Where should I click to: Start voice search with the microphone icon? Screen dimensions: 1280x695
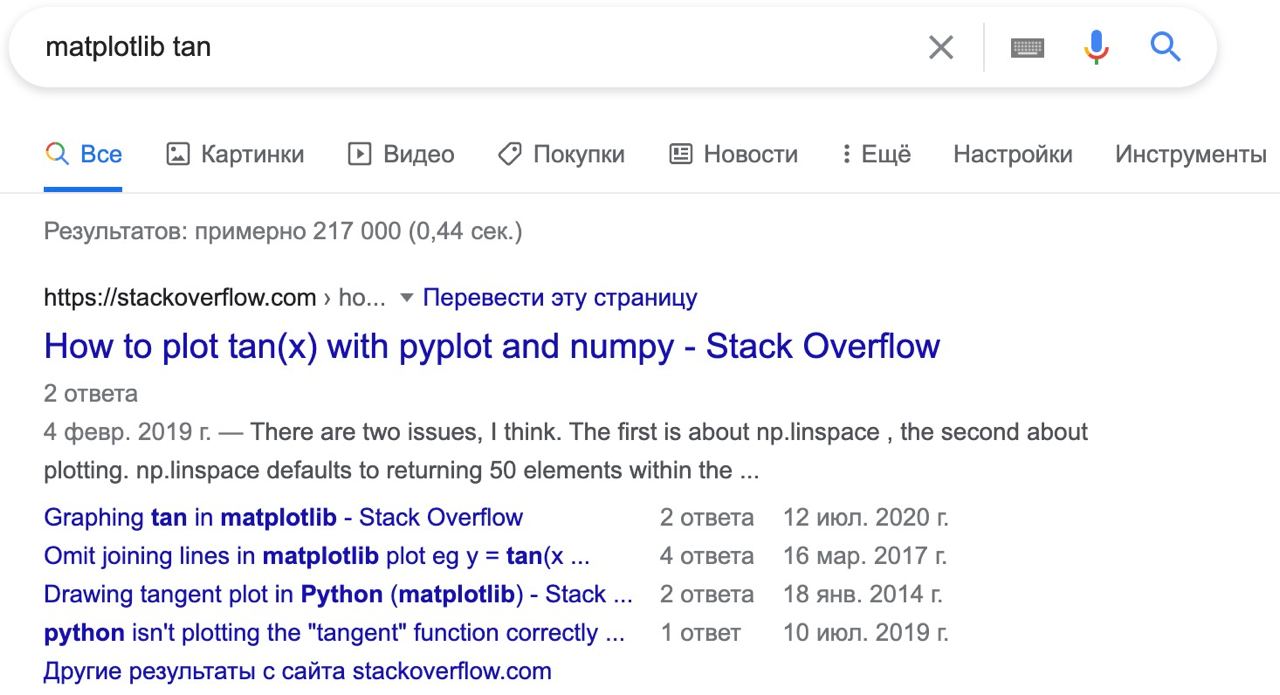(1096, 46)
